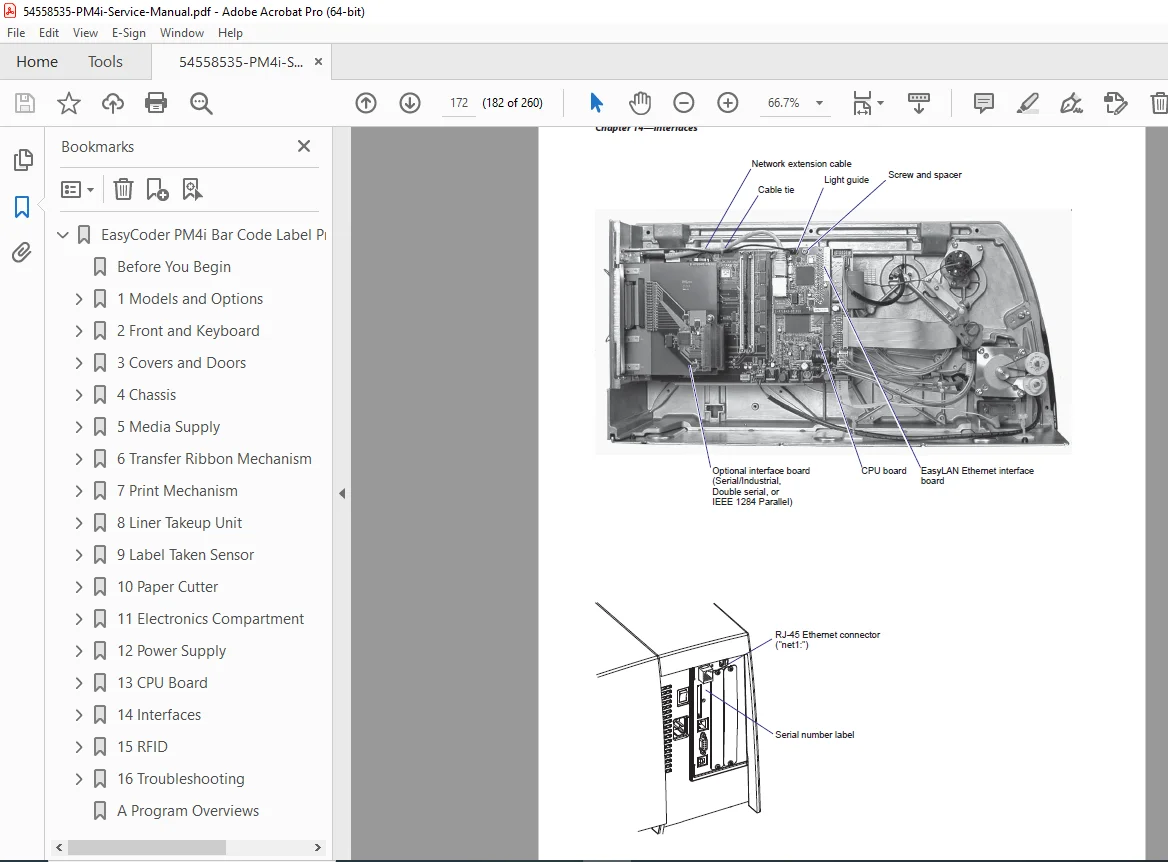This screenshot has width=1168, height=862.
Task: Expand 5 Media Supply bookmark
Action: click(x=79, y=427)
